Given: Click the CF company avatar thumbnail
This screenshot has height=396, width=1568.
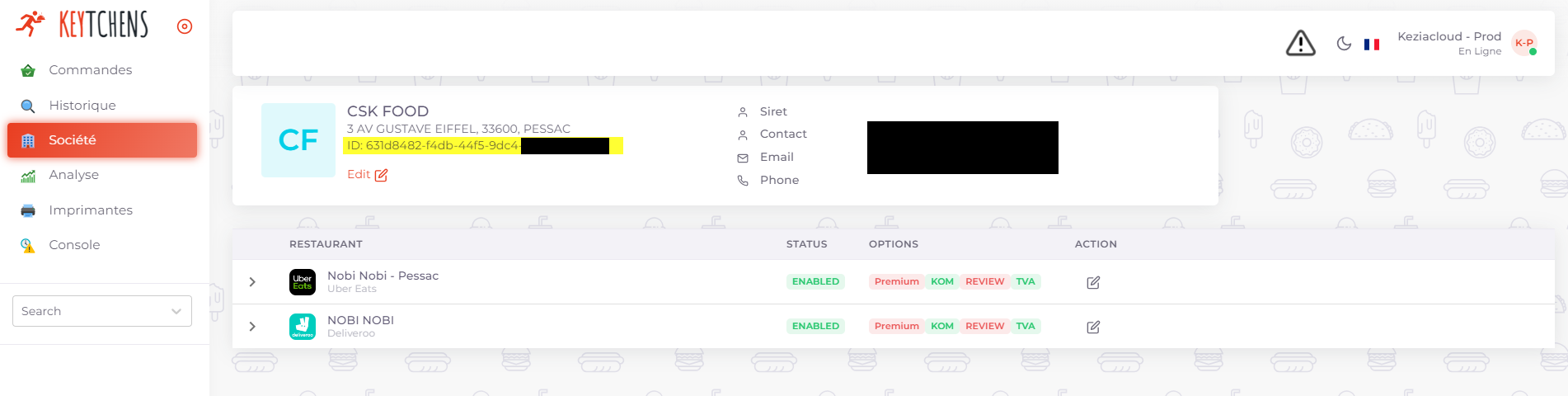Looking at the screenshot, I should (298, 140).
